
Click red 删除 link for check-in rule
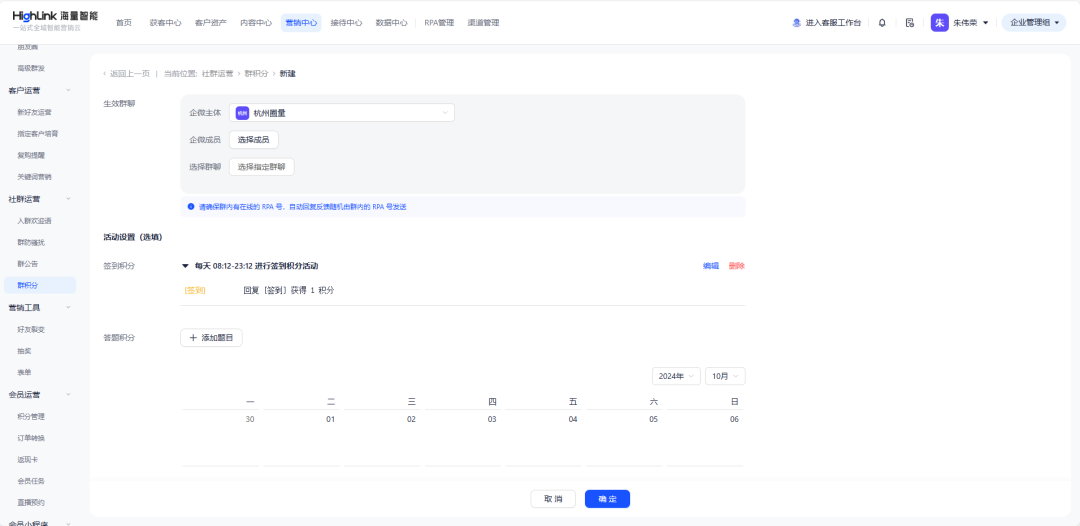[x=736, y=266]
